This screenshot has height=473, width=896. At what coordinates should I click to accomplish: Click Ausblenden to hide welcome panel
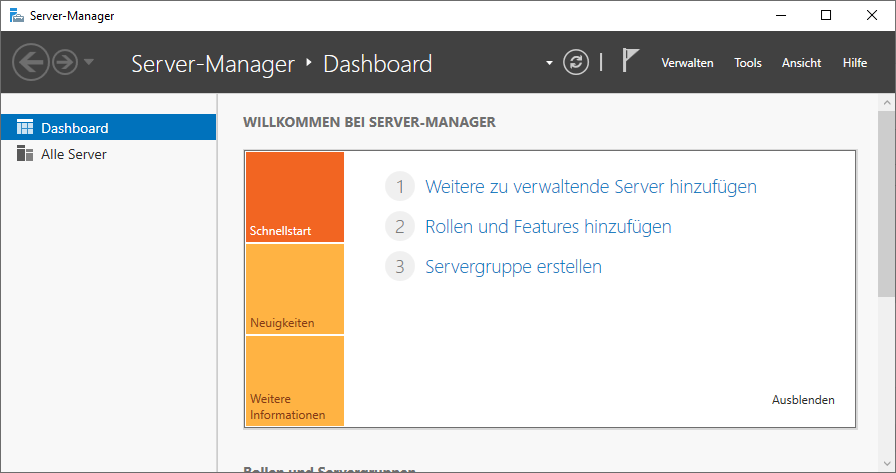[x=803, y=400]
